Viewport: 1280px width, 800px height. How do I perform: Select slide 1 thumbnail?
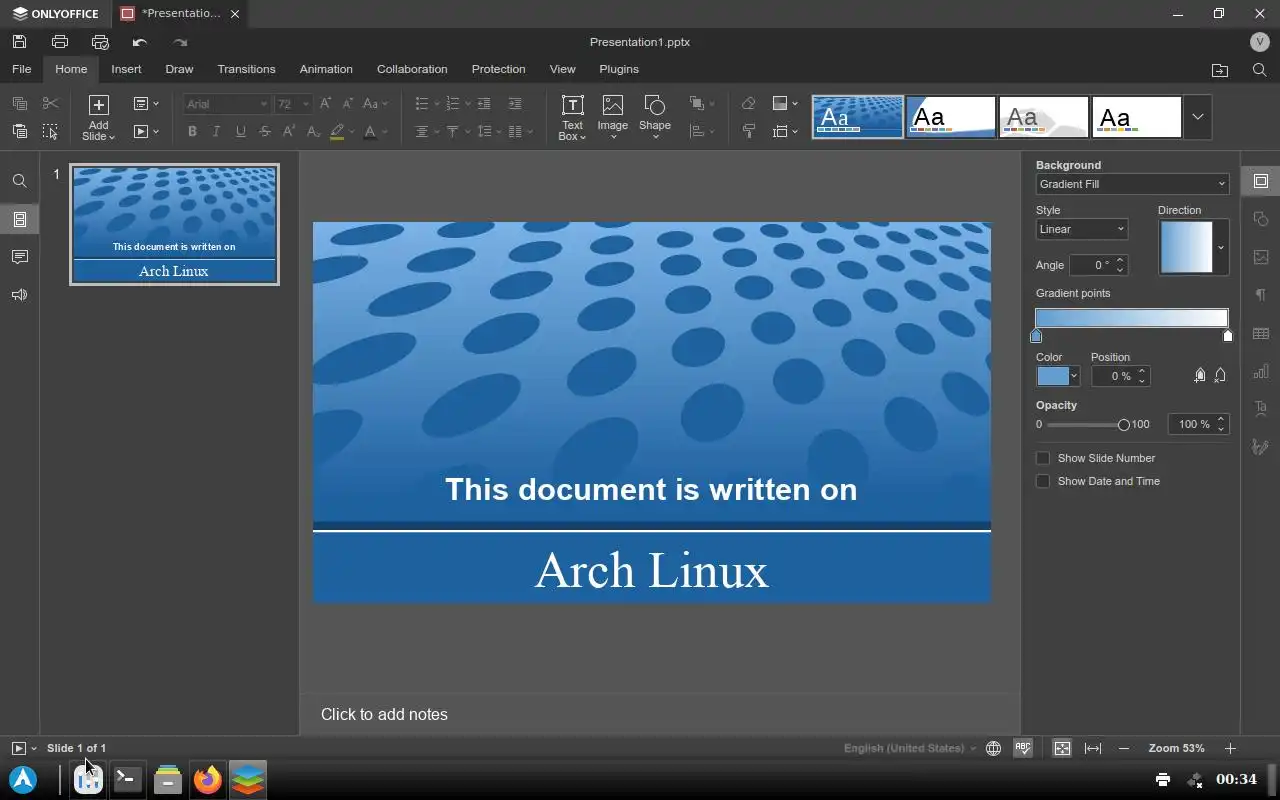174,225
